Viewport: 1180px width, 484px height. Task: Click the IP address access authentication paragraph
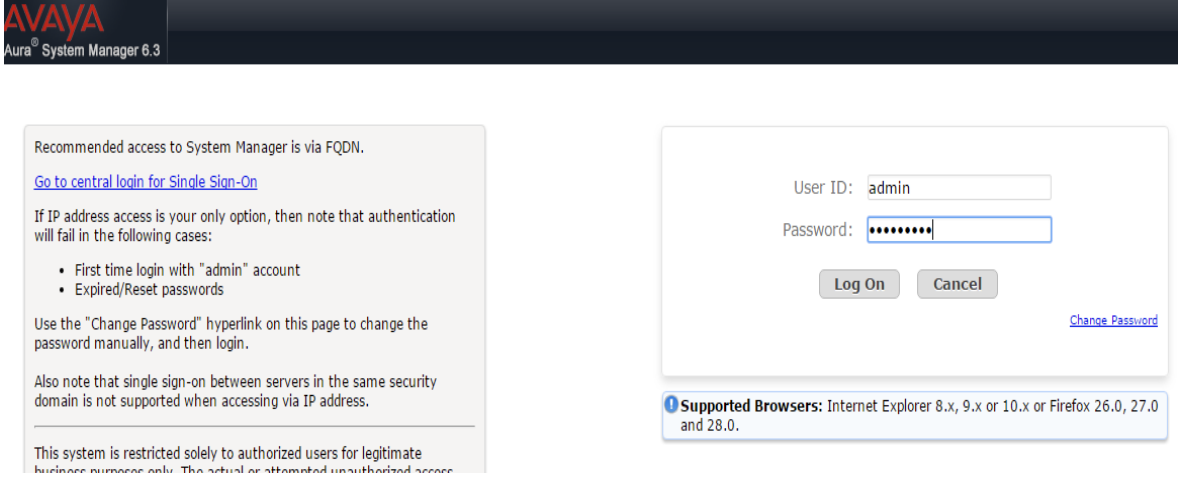point(245,226)
